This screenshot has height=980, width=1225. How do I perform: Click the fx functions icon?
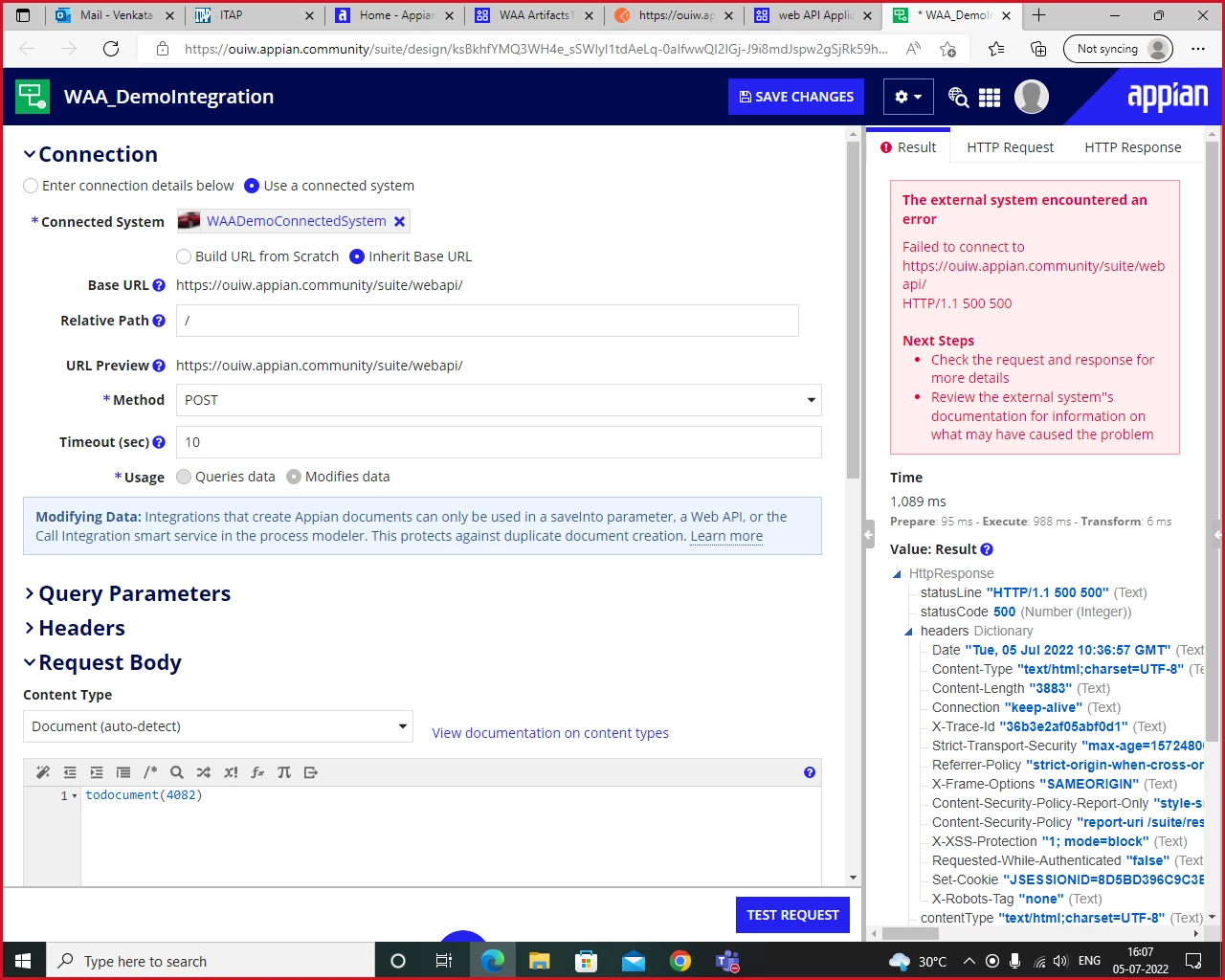coord(257,772)
